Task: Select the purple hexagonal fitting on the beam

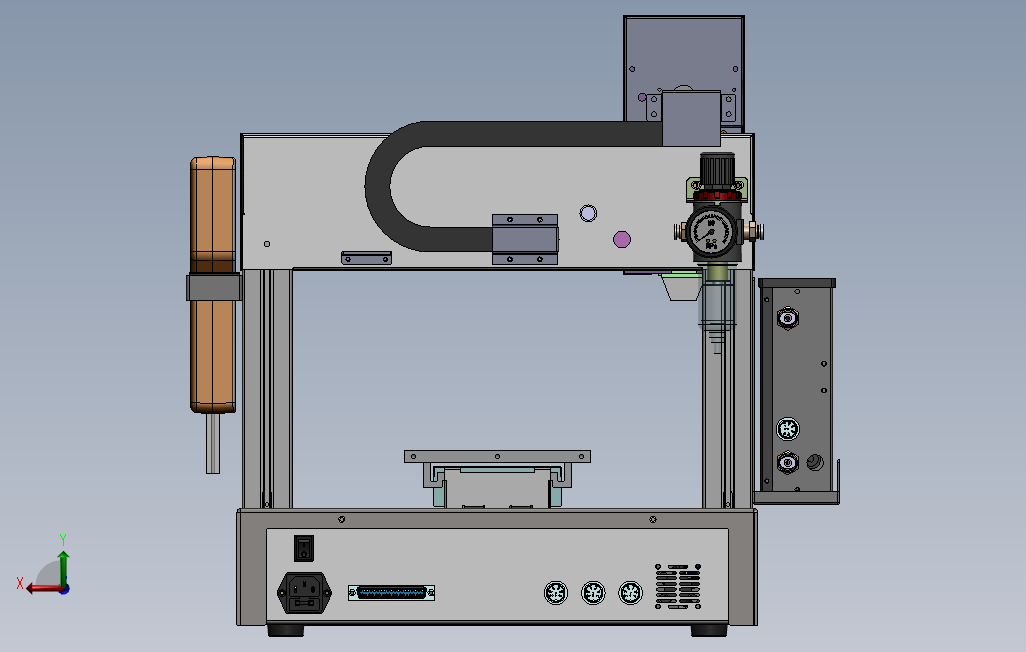Action: 622,240
